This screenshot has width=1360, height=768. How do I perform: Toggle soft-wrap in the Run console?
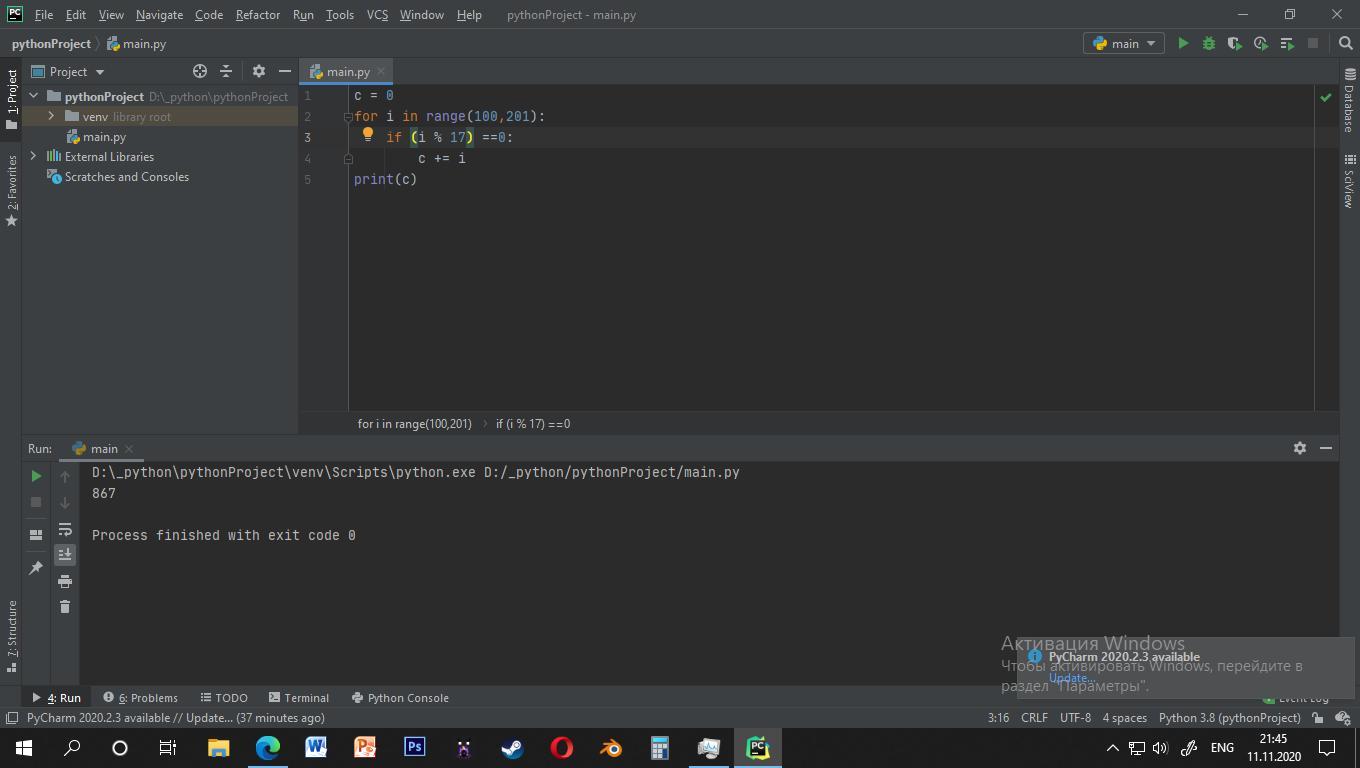[65, 529]
